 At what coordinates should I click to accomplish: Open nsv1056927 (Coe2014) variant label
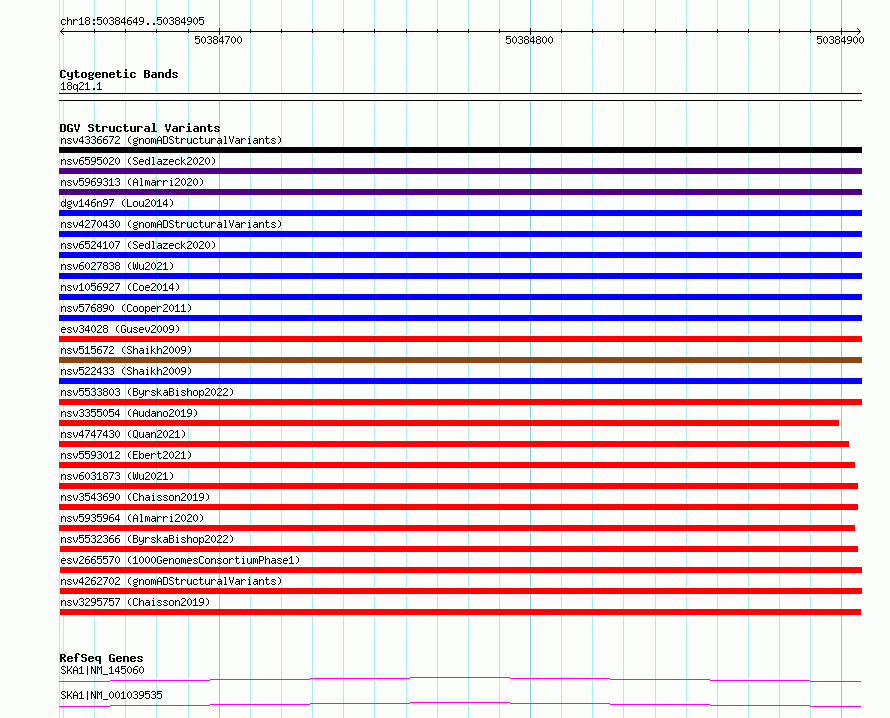coord(120,287)
